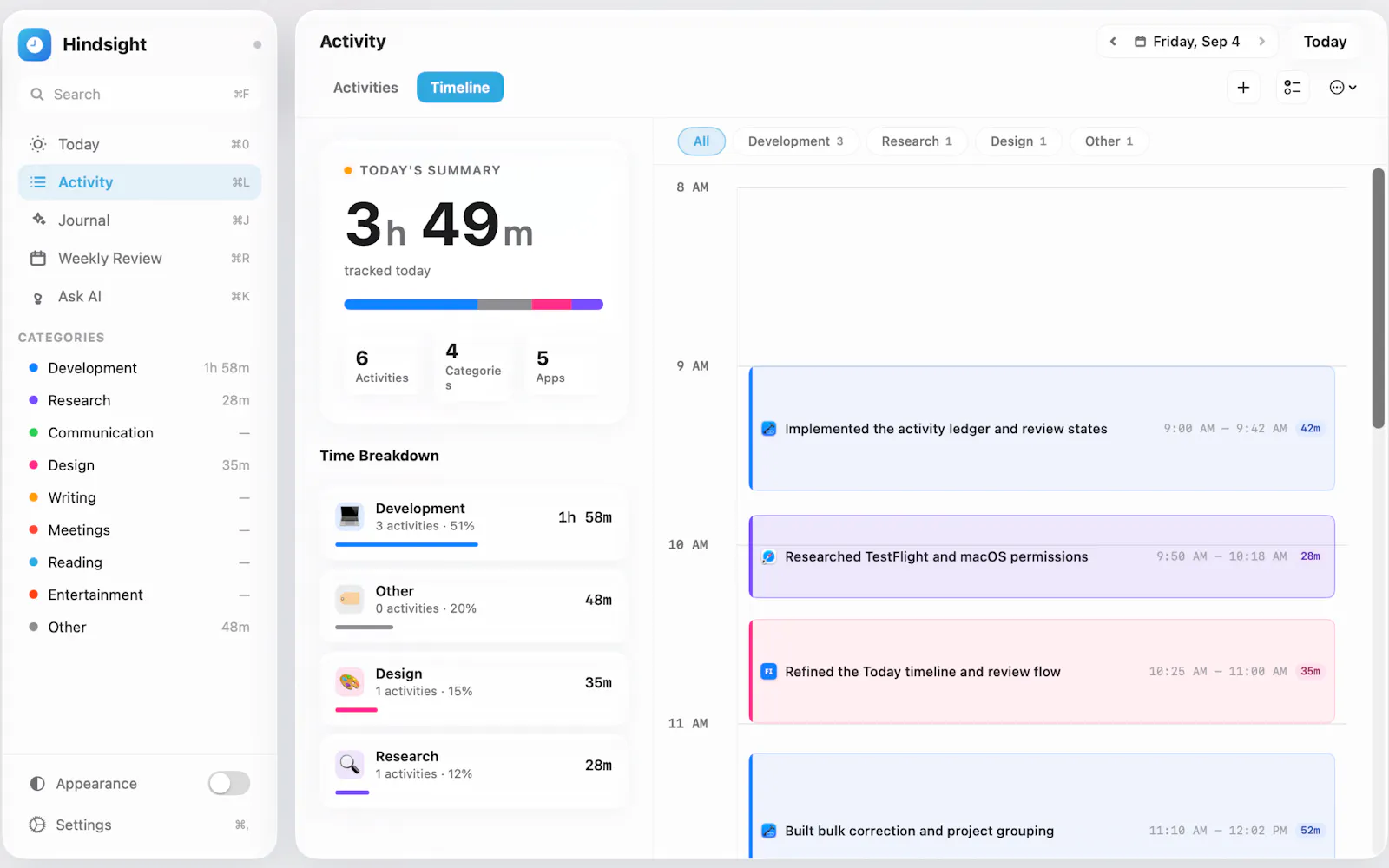1389x868 pixels.
Task: Click the Hindsight clock app logo
Action: [35, 44]
